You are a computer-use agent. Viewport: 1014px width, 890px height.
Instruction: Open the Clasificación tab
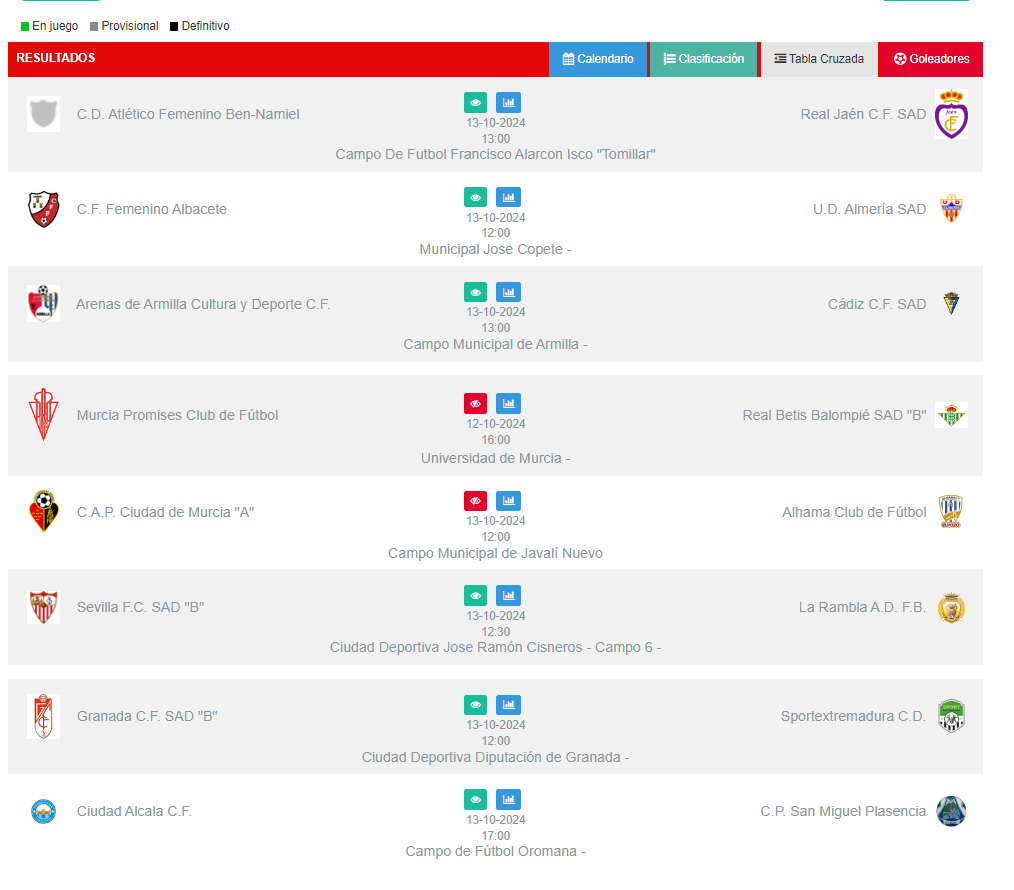point(704,59)
